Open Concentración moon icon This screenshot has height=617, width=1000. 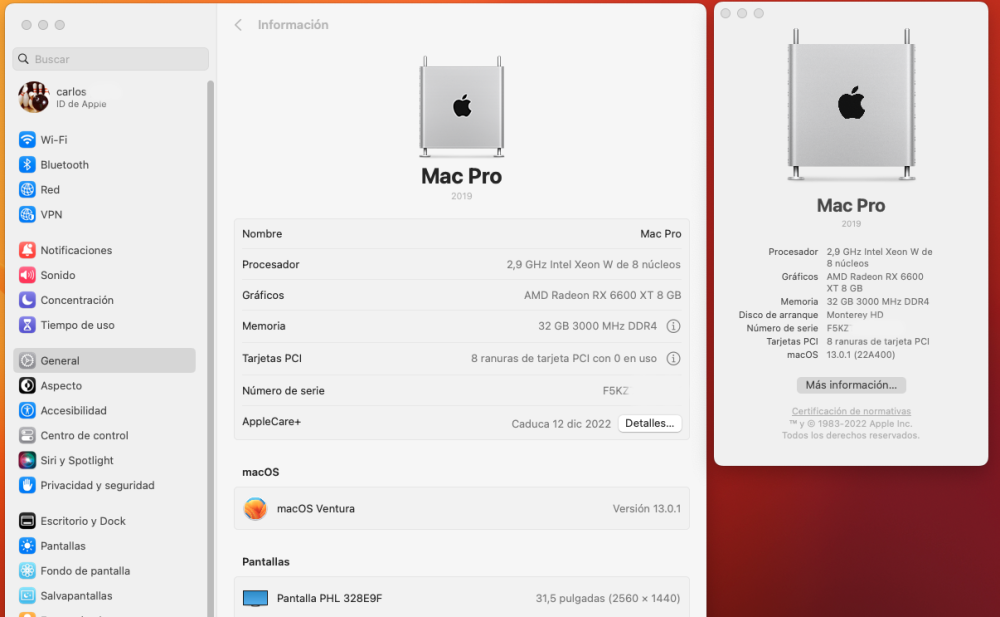27,299
